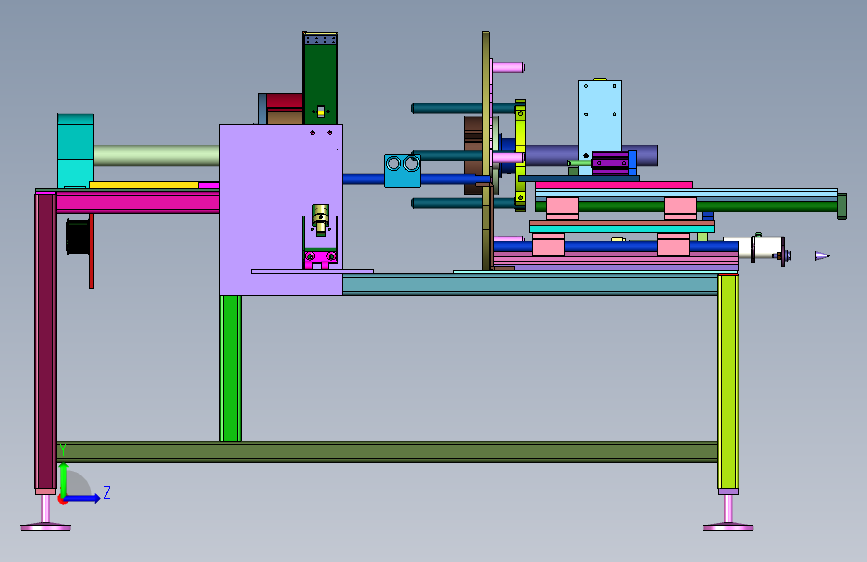Select the olive vertical disc plate
The height and width of the screenshot is (562, 867).
pyautogui.click(x=486, y=150)
